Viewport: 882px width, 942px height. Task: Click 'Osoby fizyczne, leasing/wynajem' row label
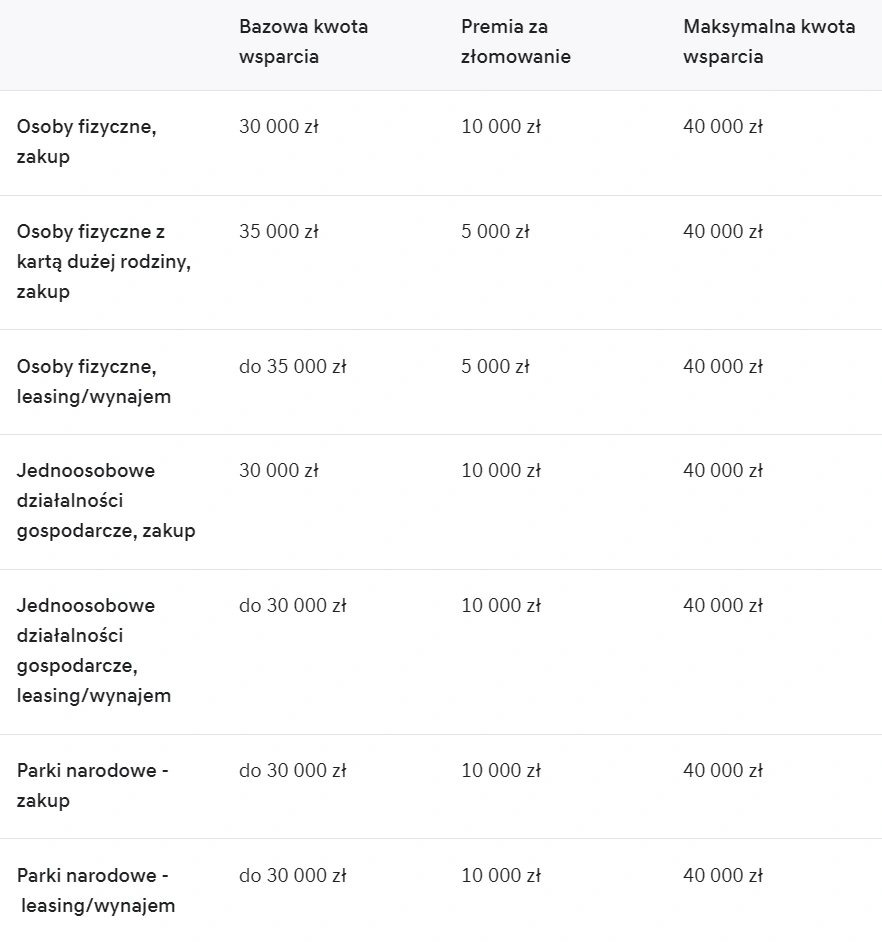[x=94, y=381]
